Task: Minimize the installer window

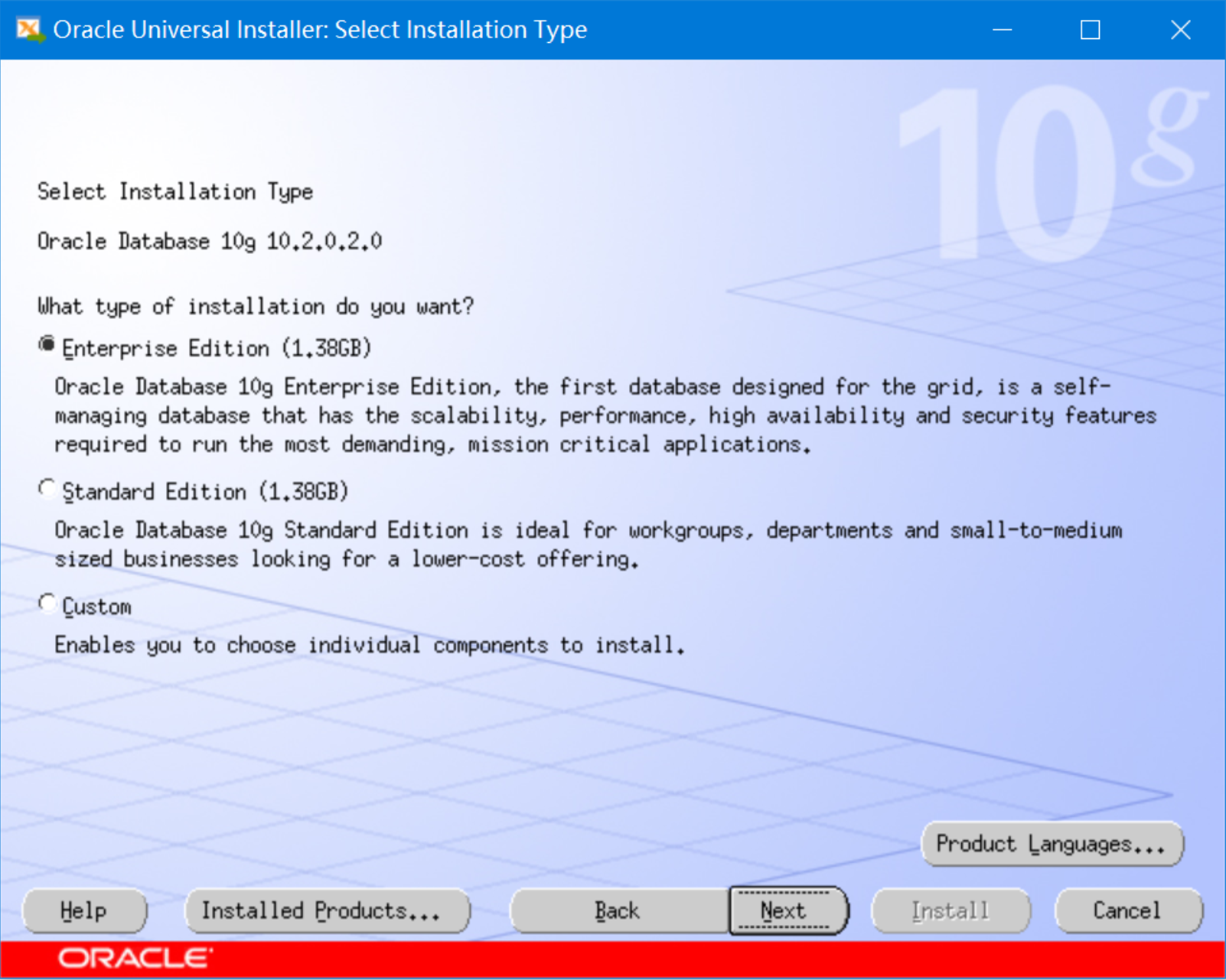Action: click(x=1003, y=30)
